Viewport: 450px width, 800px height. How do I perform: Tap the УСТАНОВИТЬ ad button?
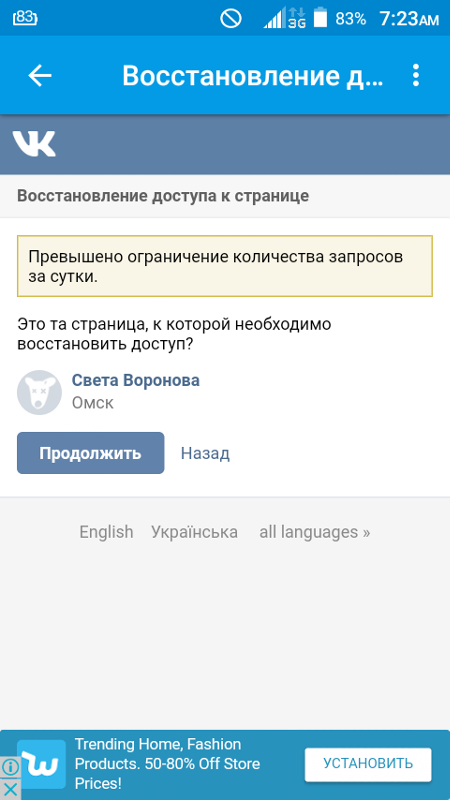pos(368,764)
